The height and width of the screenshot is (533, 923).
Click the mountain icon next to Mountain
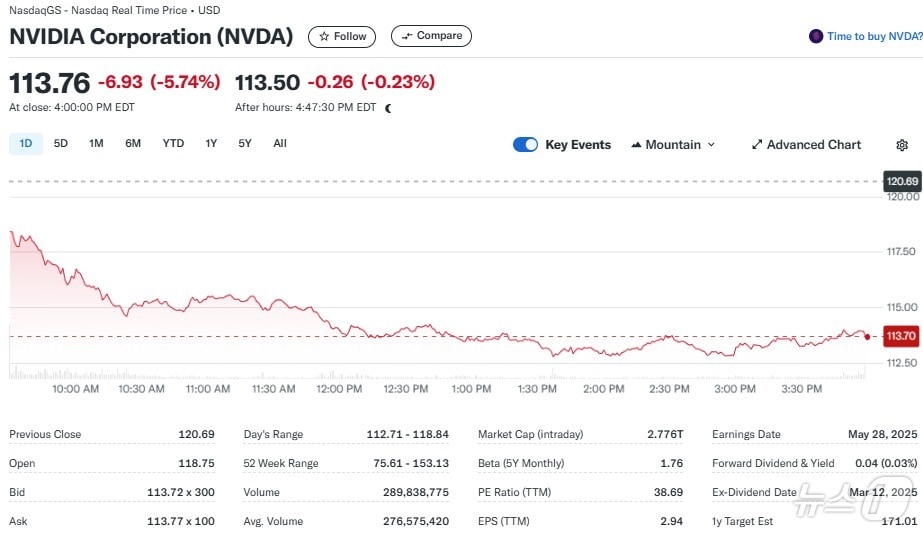pyautogui.click(x=636, y=145)
